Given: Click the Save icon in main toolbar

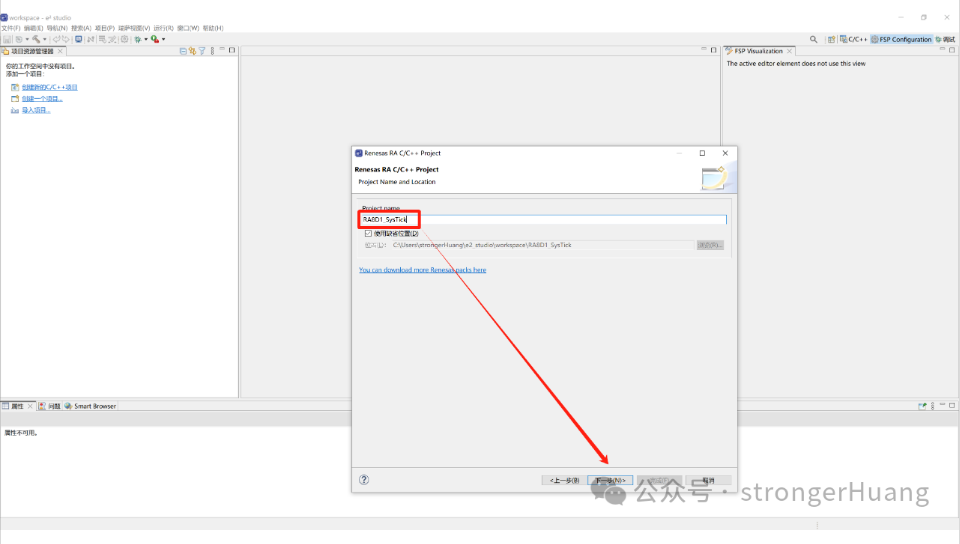Looking at the screenshot, I should pyautogui.click(x=7, y=39).
